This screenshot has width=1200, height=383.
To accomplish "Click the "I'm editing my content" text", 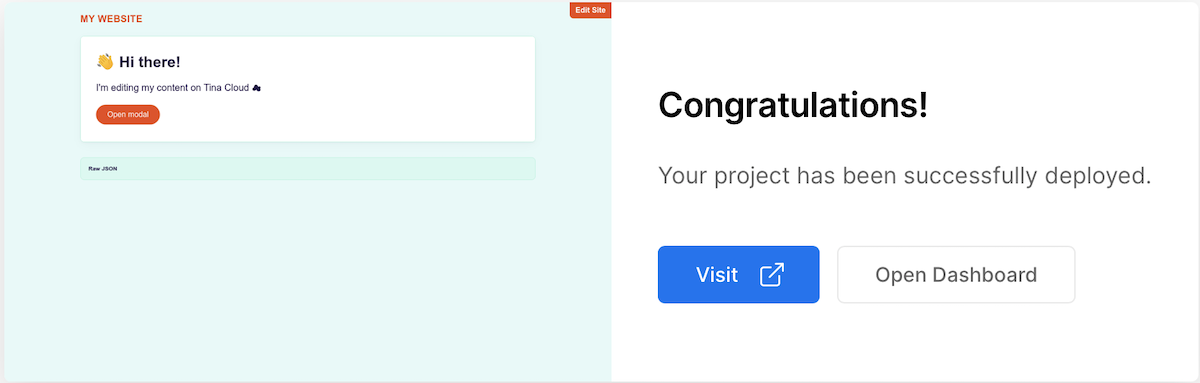I will coord(142,88).
